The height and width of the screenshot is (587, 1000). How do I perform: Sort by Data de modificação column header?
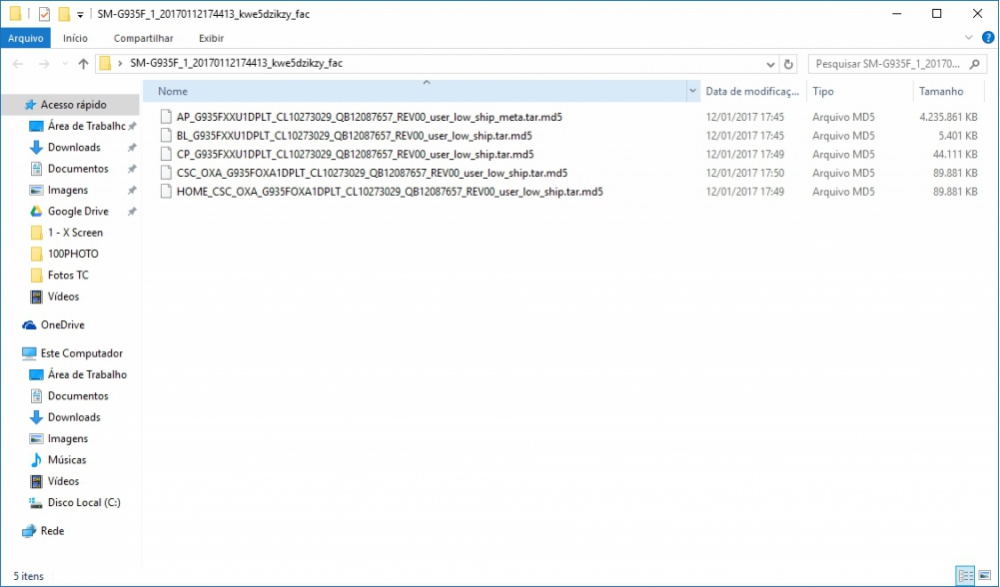tap(752, 91)
